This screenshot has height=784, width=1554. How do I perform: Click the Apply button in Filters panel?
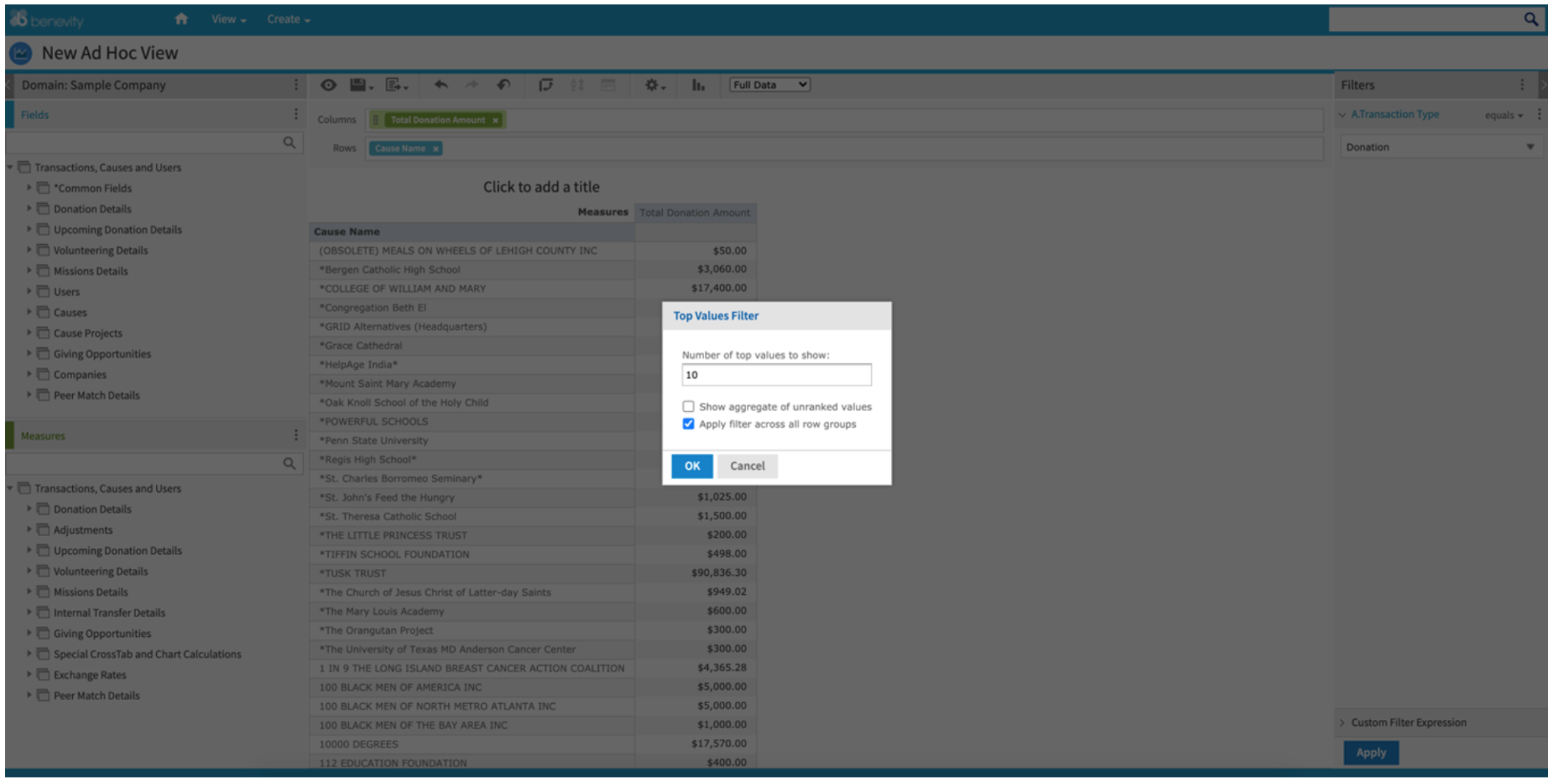tap(1371, 752)
